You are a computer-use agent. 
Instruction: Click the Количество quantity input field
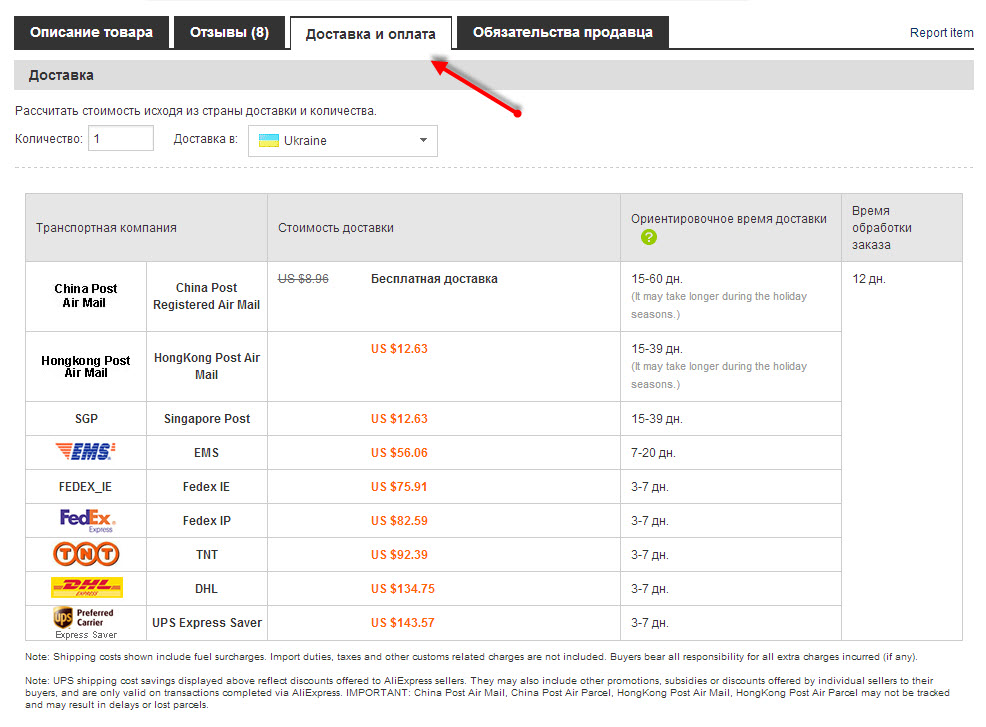pyautogui.click(x=121, y=139)
